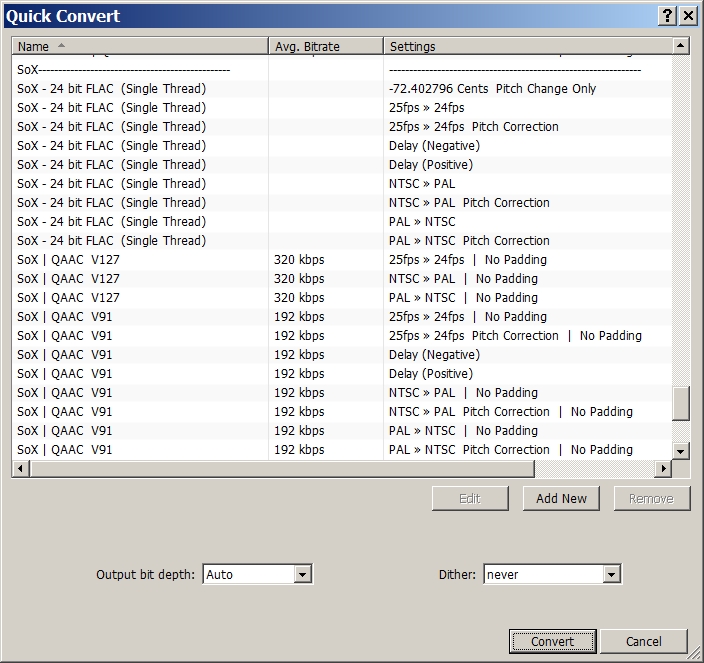Viewport: 704px width, 663px height.
Task: Select QAAC V91 25fps » 24fps Pitch Correction preset
Action: coord(342,336)
